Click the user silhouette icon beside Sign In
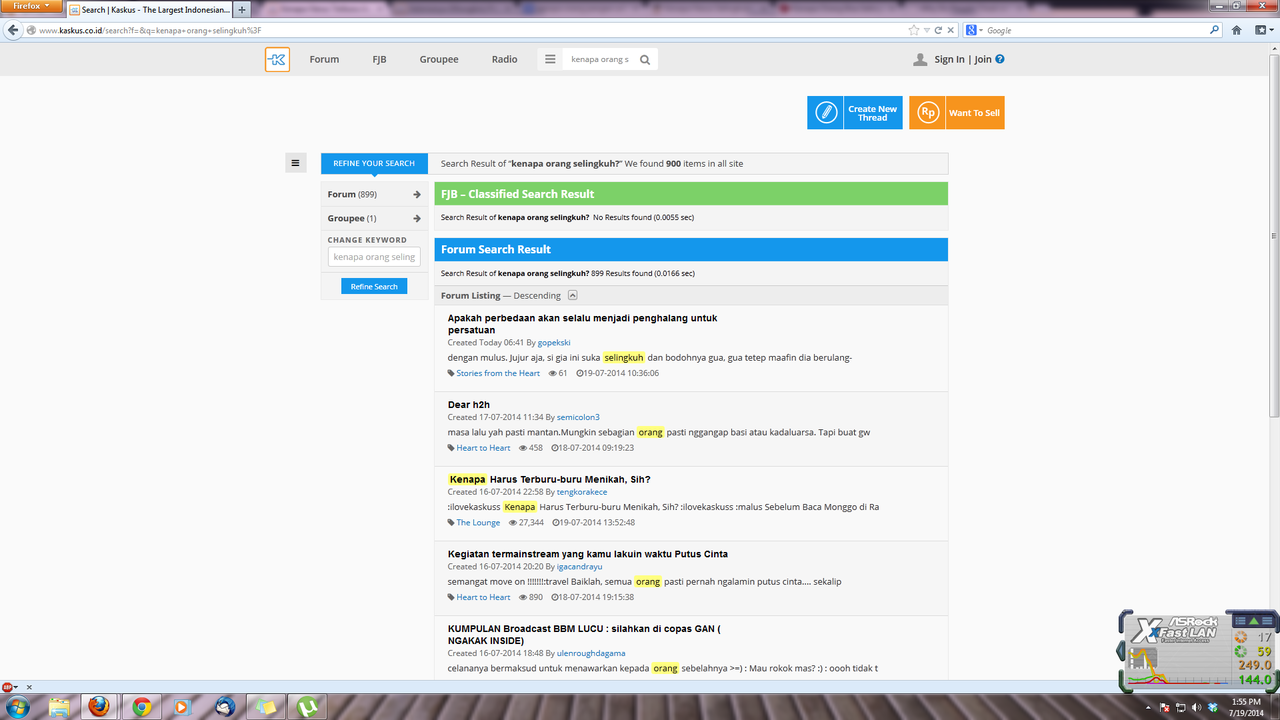Viewport: 1280px width, 720px height. tap(920, 60)
